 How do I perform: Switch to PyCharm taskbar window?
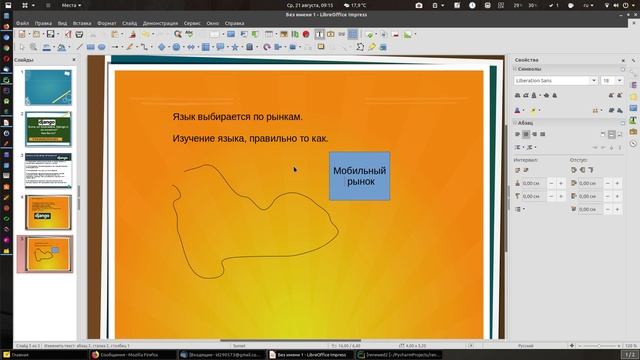(399, 355)
